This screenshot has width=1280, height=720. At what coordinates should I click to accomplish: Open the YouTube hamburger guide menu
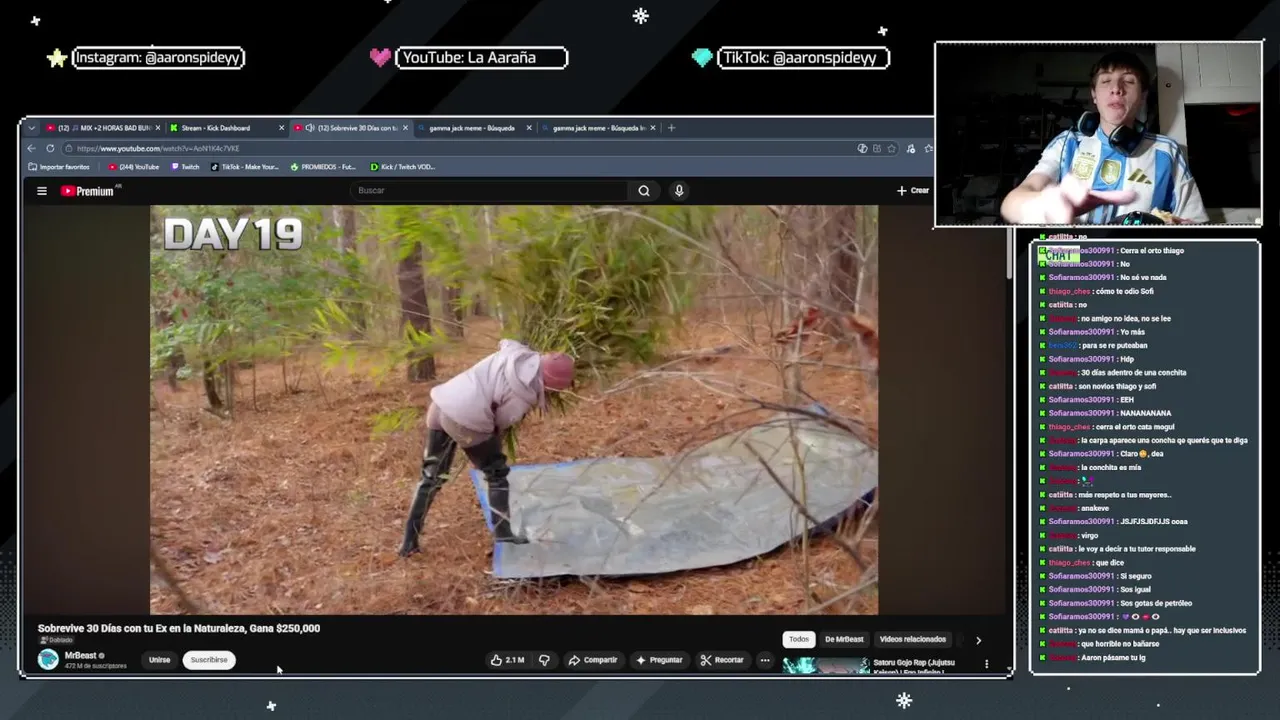click(x=42, y=191)
